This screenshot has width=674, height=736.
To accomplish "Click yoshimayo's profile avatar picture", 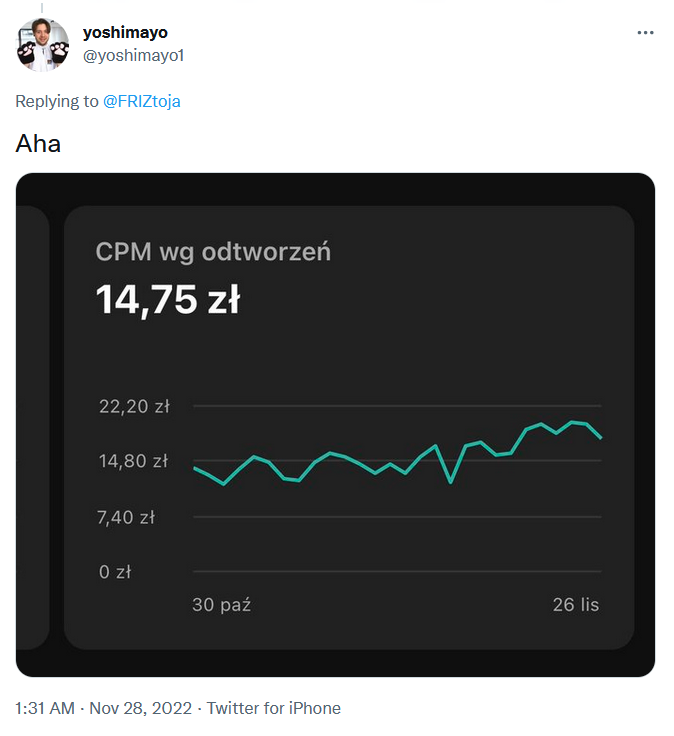I will pos(43,44).
